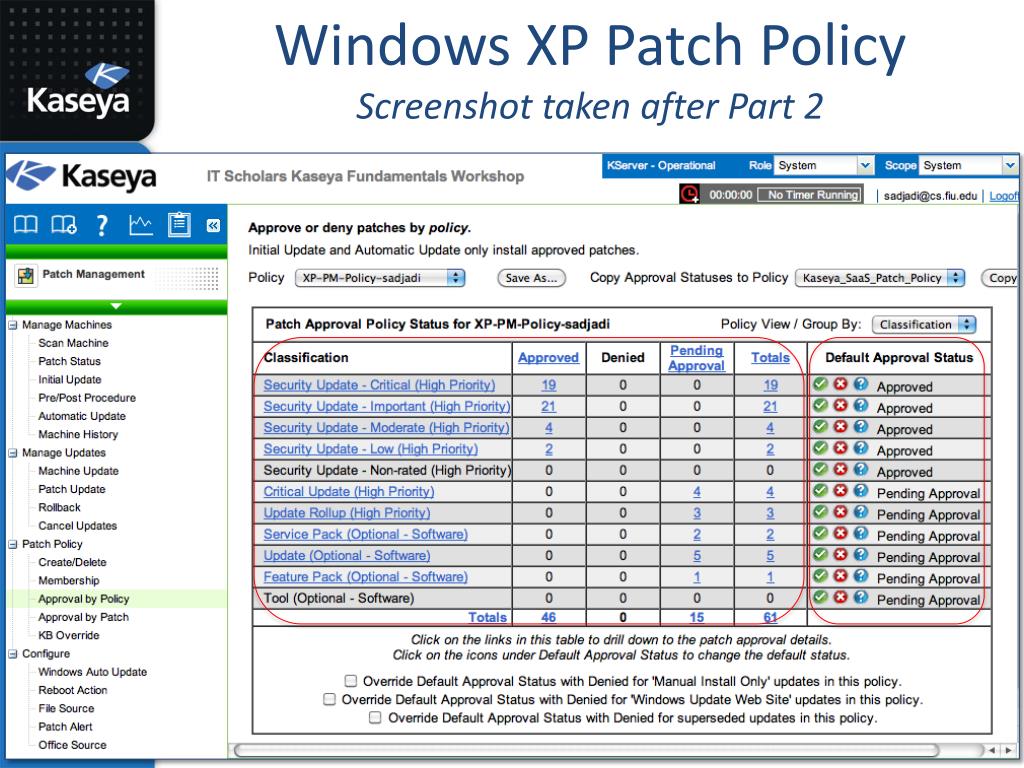Click green check for Service Pack row
This screenshot has height=768, width=1024.
click(x=821, y=534)
